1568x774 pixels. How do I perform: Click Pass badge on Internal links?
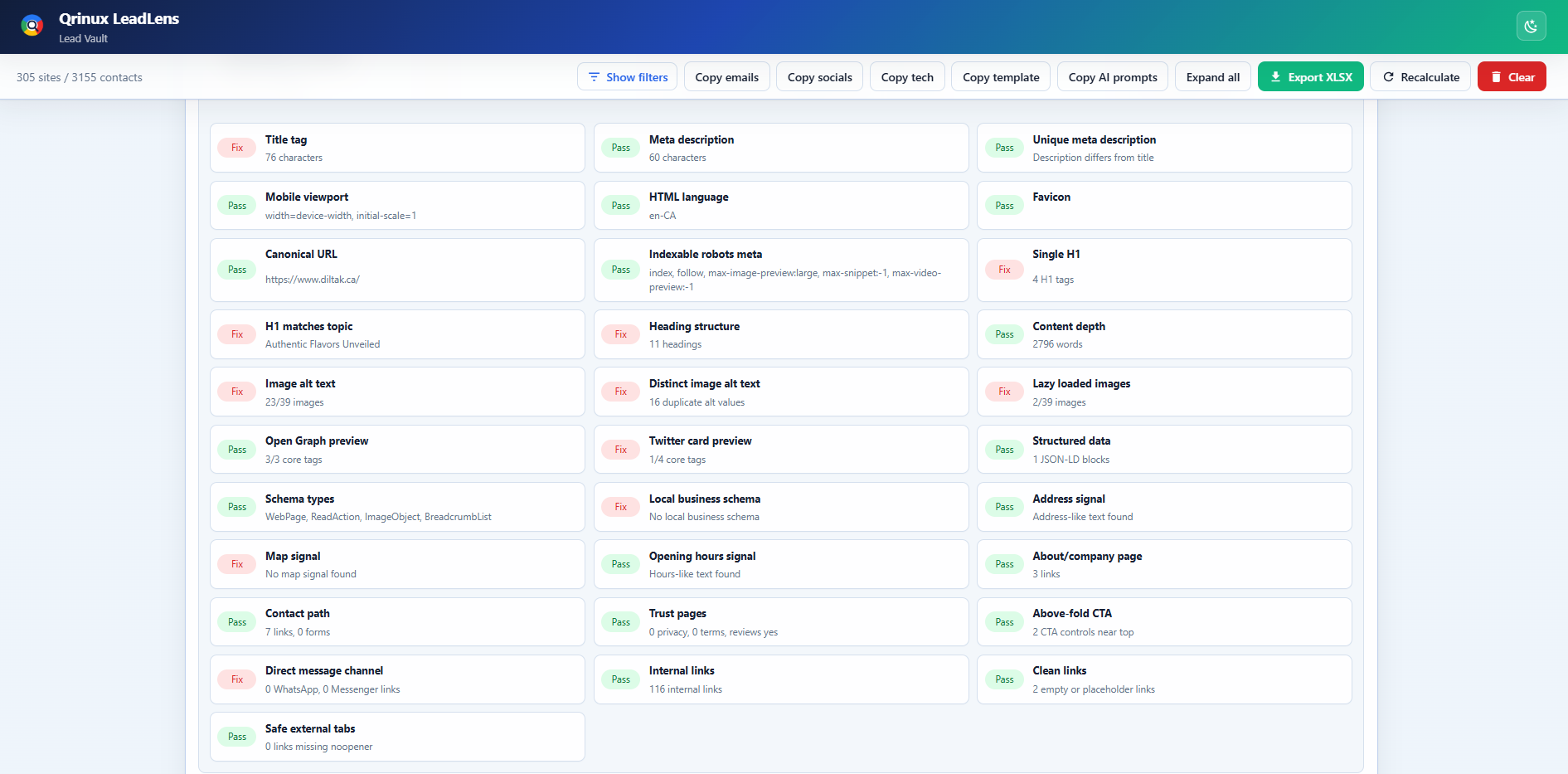(621, 679)
